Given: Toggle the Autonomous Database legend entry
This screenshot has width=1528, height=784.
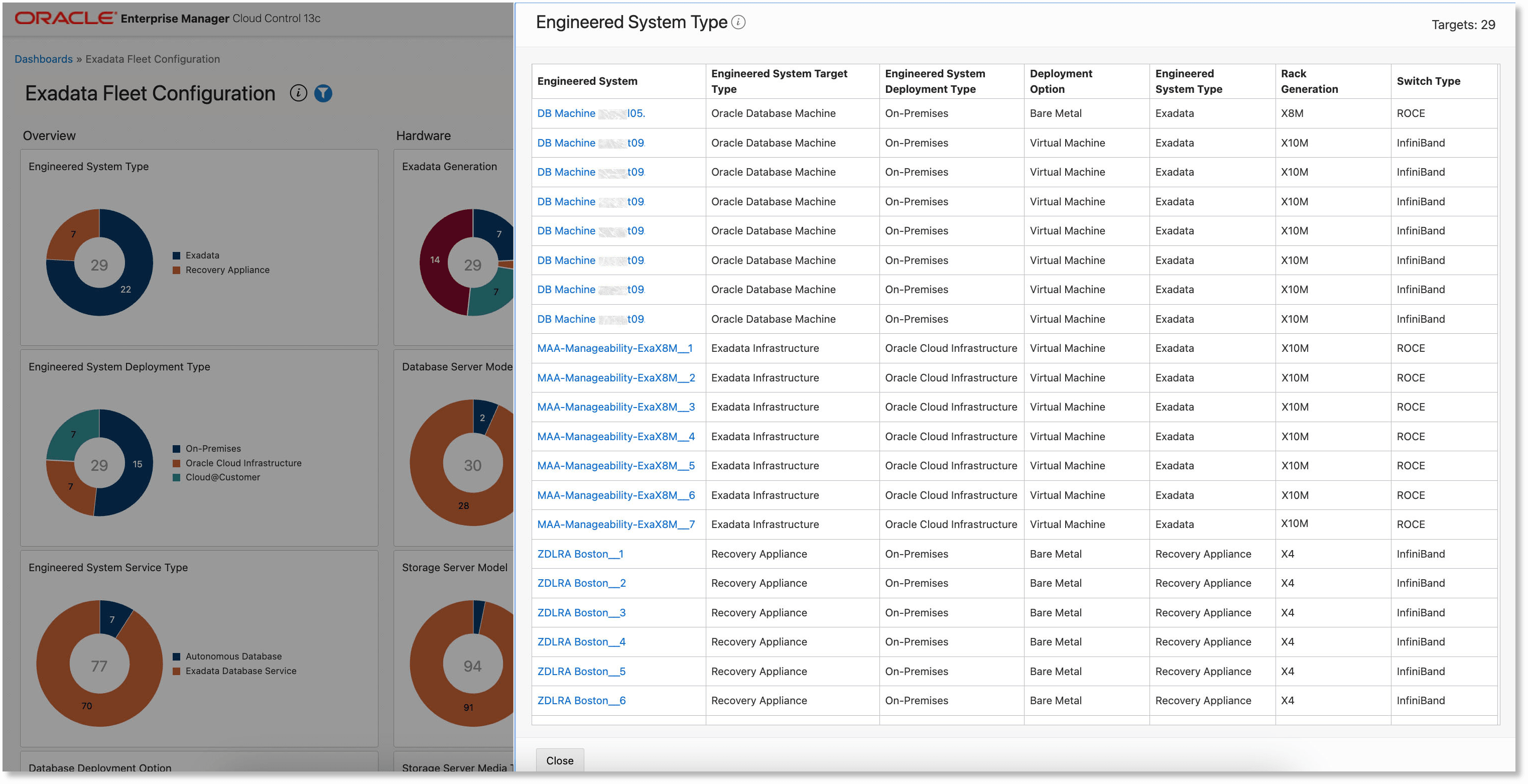Looking at the screenshot, I should (233, 657).
